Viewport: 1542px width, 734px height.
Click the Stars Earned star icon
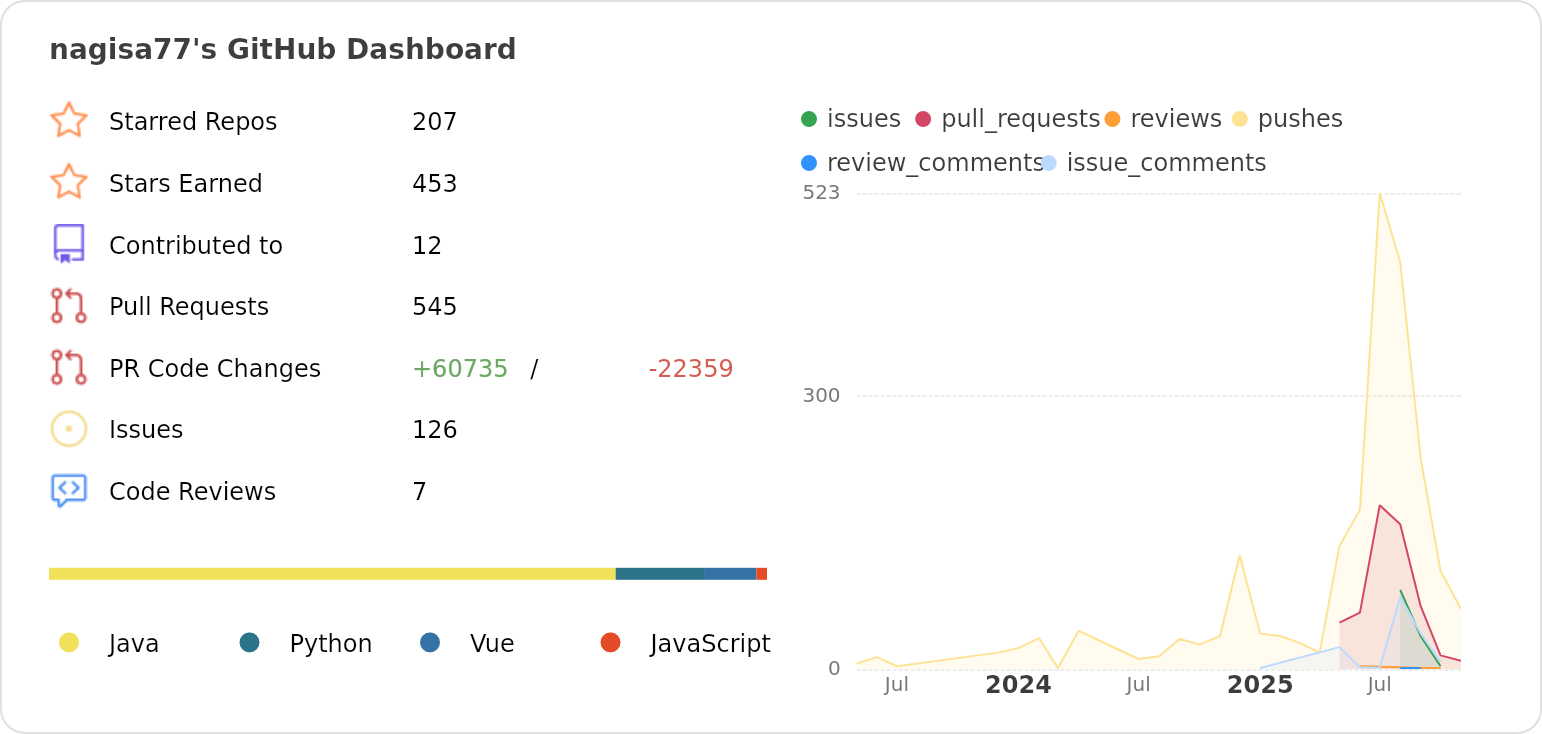coord(68,182)
